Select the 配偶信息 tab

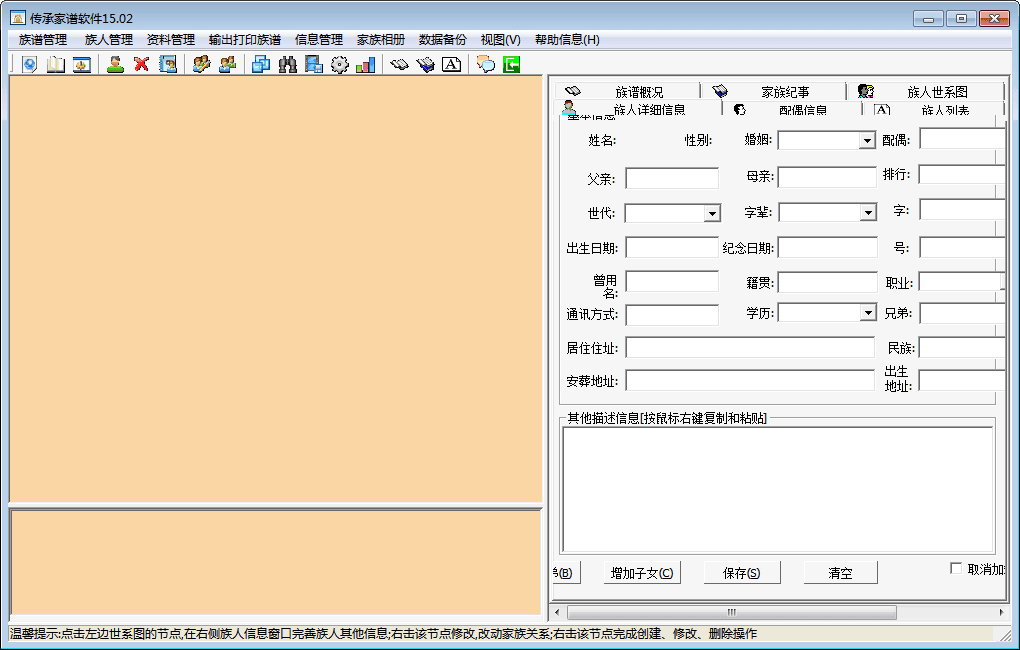tap(792, 109)
